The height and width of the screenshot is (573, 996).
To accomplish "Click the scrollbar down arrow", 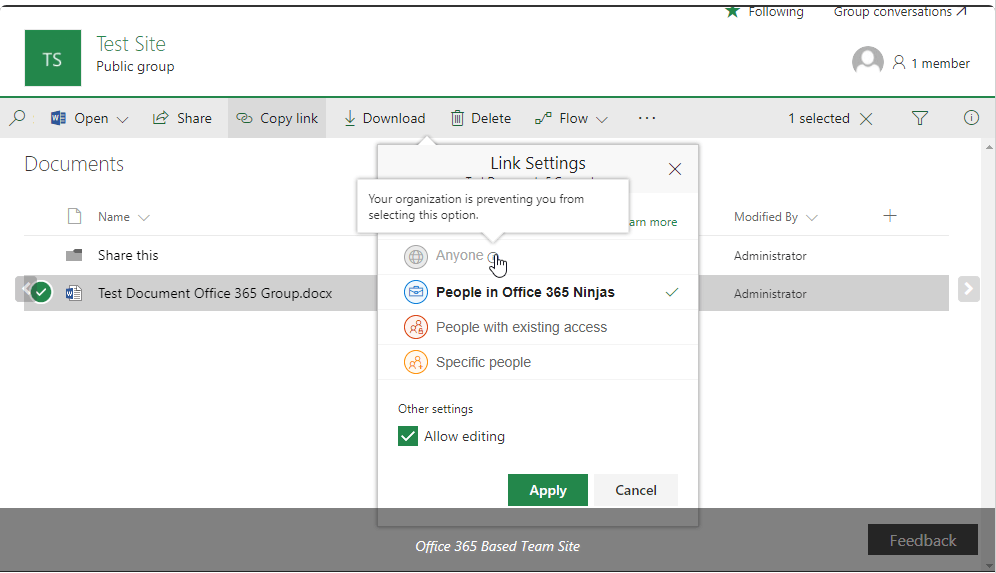I will point(989,564).
